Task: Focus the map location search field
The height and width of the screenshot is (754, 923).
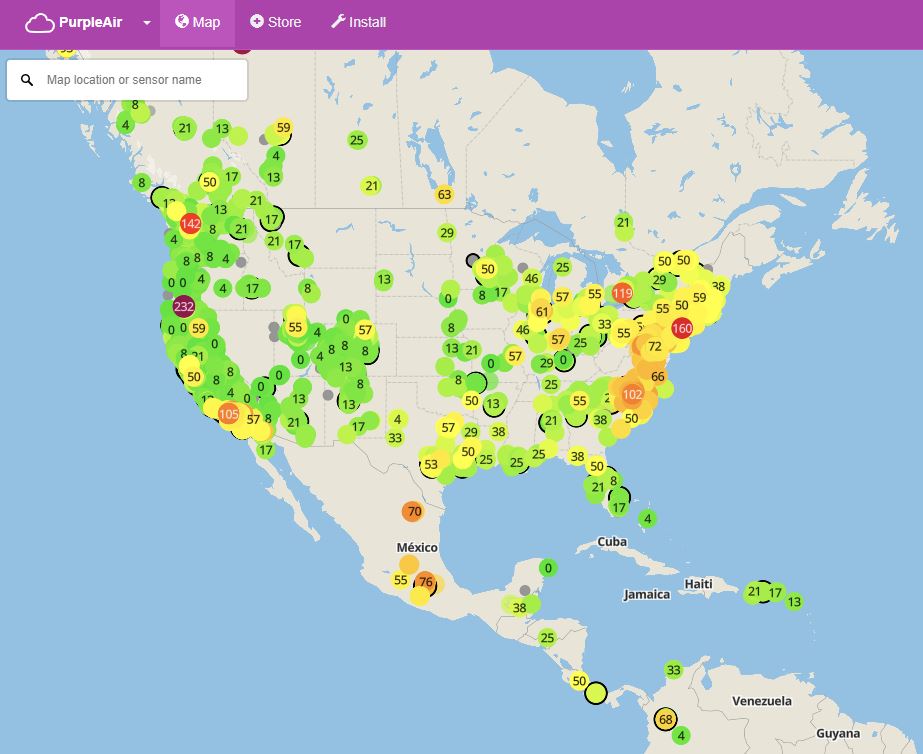Action: pyautogui.click(x=140, y=80)
